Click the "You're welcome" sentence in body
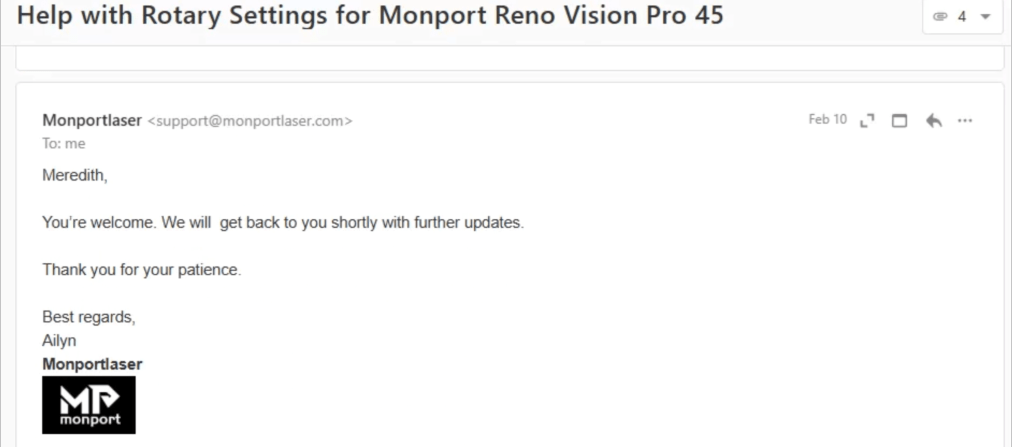The width and height of the screenshot is (1012, 447). click(283, 222)
